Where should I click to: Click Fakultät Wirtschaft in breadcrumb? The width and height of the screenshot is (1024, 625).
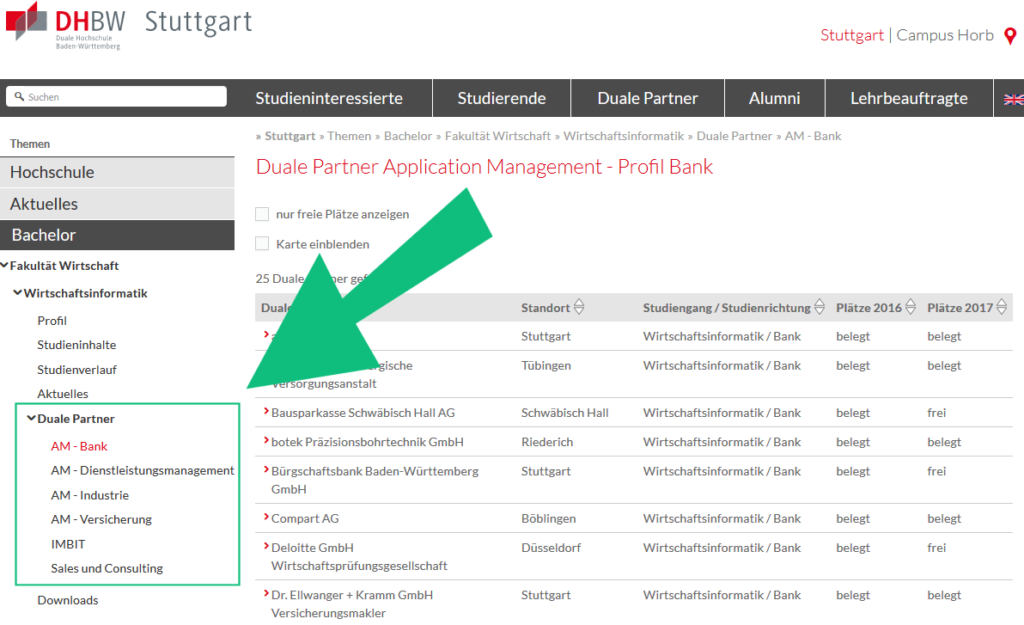[498, 136]
